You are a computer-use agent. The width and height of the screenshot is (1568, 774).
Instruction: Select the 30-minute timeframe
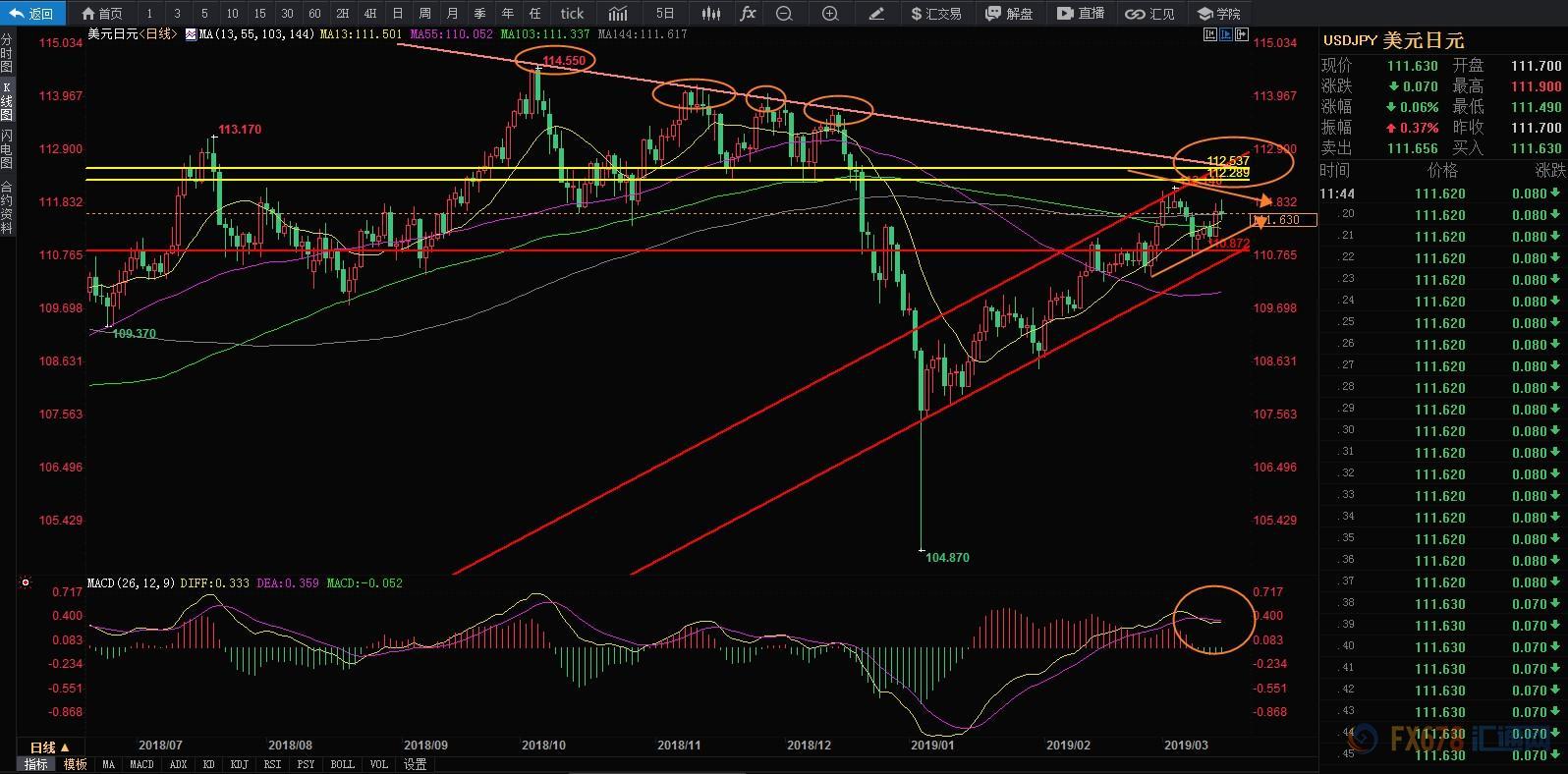click(x=287, y=13)
